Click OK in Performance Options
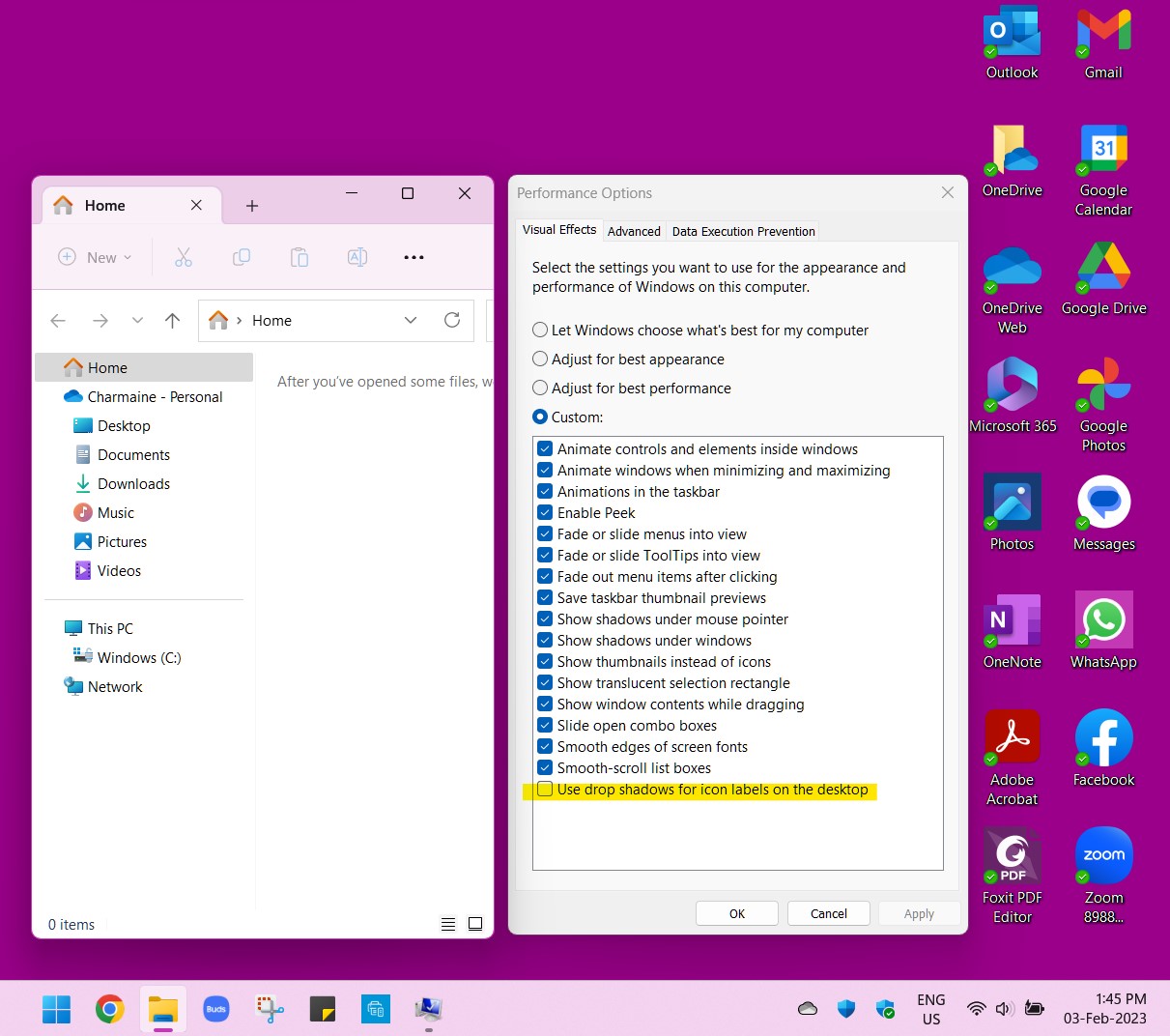Viewport: 1170px width, 1036px height. point(737,913)
